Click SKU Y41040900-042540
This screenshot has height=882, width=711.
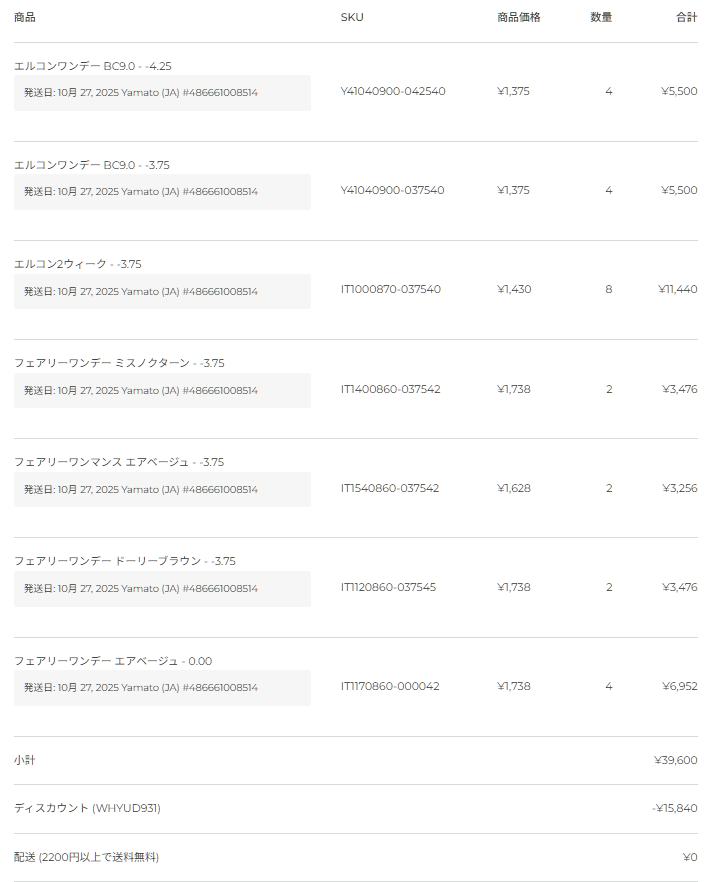[392, 91]
